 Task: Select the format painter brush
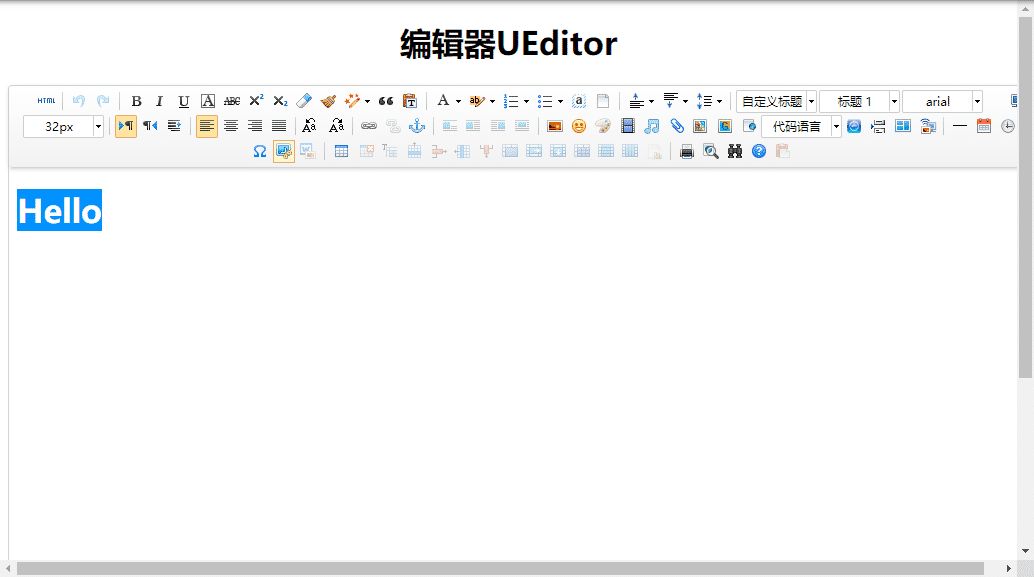(328, 101)
